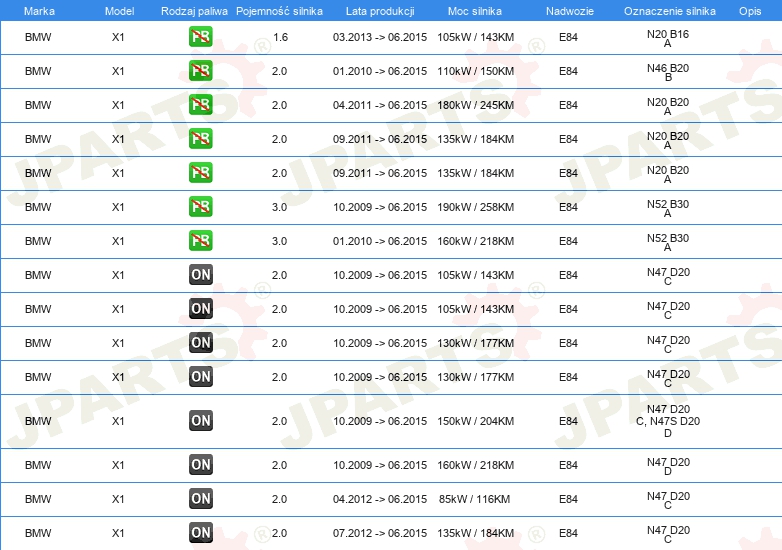Select the '2.0' displacement in the 85kW / 116KM row
The height and width of the screenshot is (550, 782).
[279, 499]
